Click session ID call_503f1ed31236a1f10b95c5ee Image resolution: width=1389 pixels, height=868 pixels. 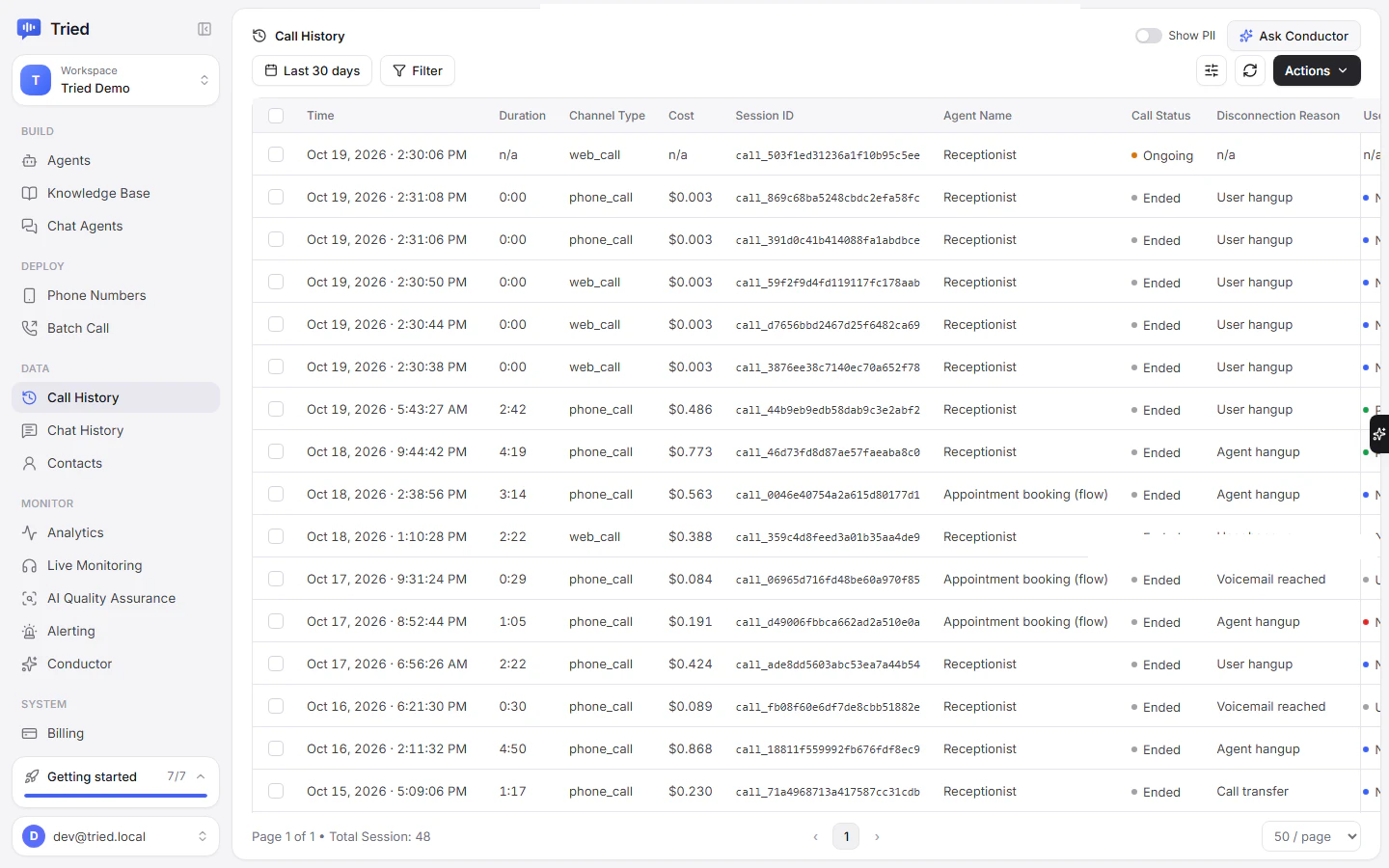[x=828, y=155]
